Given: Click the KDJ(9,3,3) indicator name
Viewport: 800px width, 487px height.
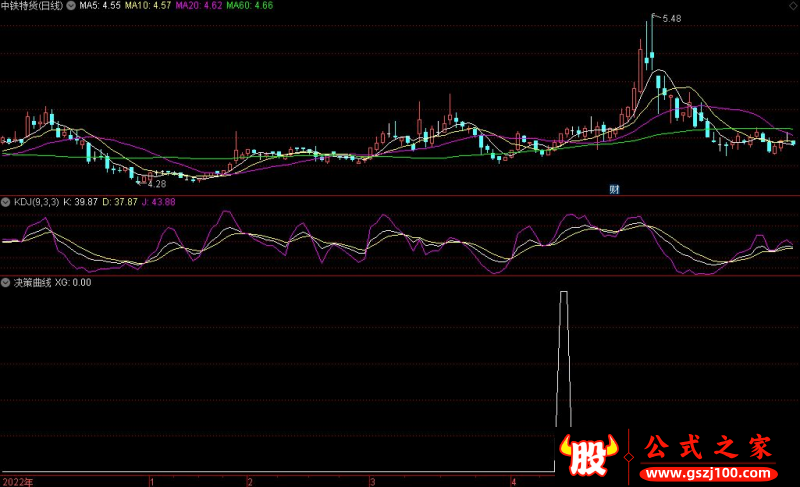Looking at the screenshot, I should pos(35,202).
